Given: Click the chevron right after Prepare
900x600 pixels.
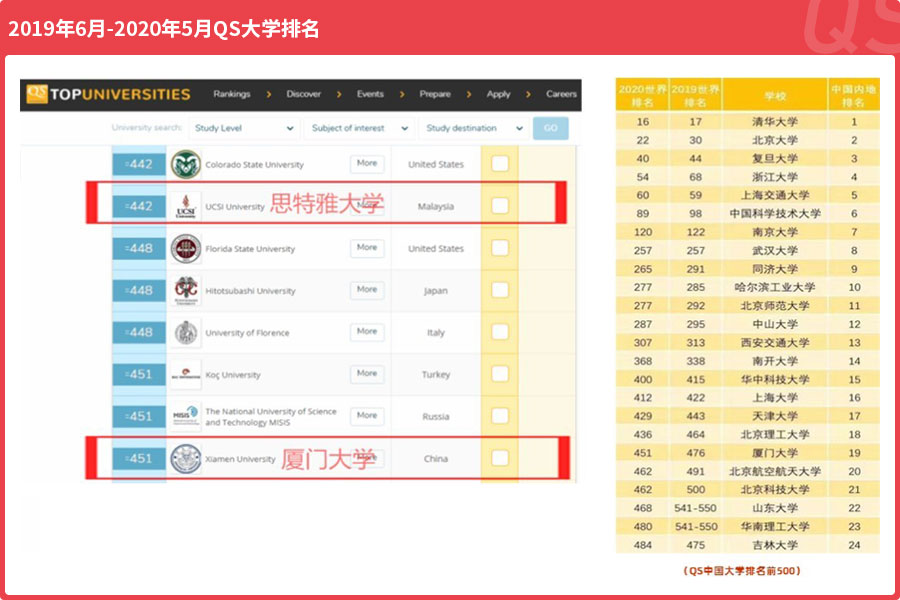Looking at the screenshot, I should point(469,94).
